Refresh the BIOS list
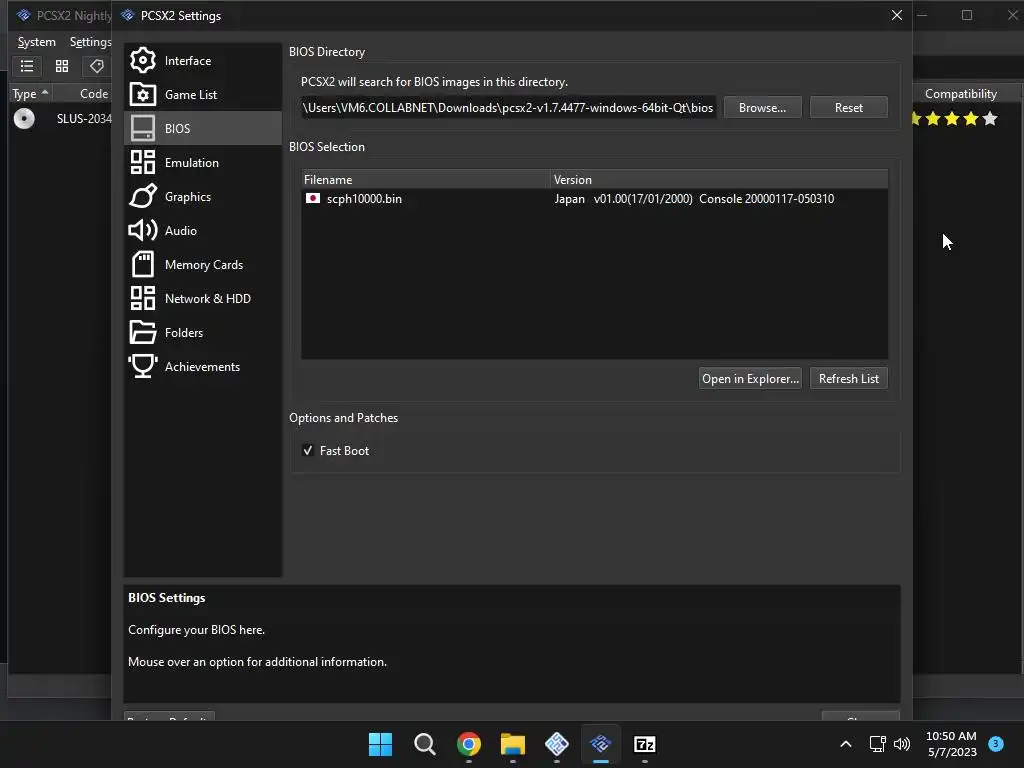Screen dimensions: 1024x768 (x=848, y=379)
